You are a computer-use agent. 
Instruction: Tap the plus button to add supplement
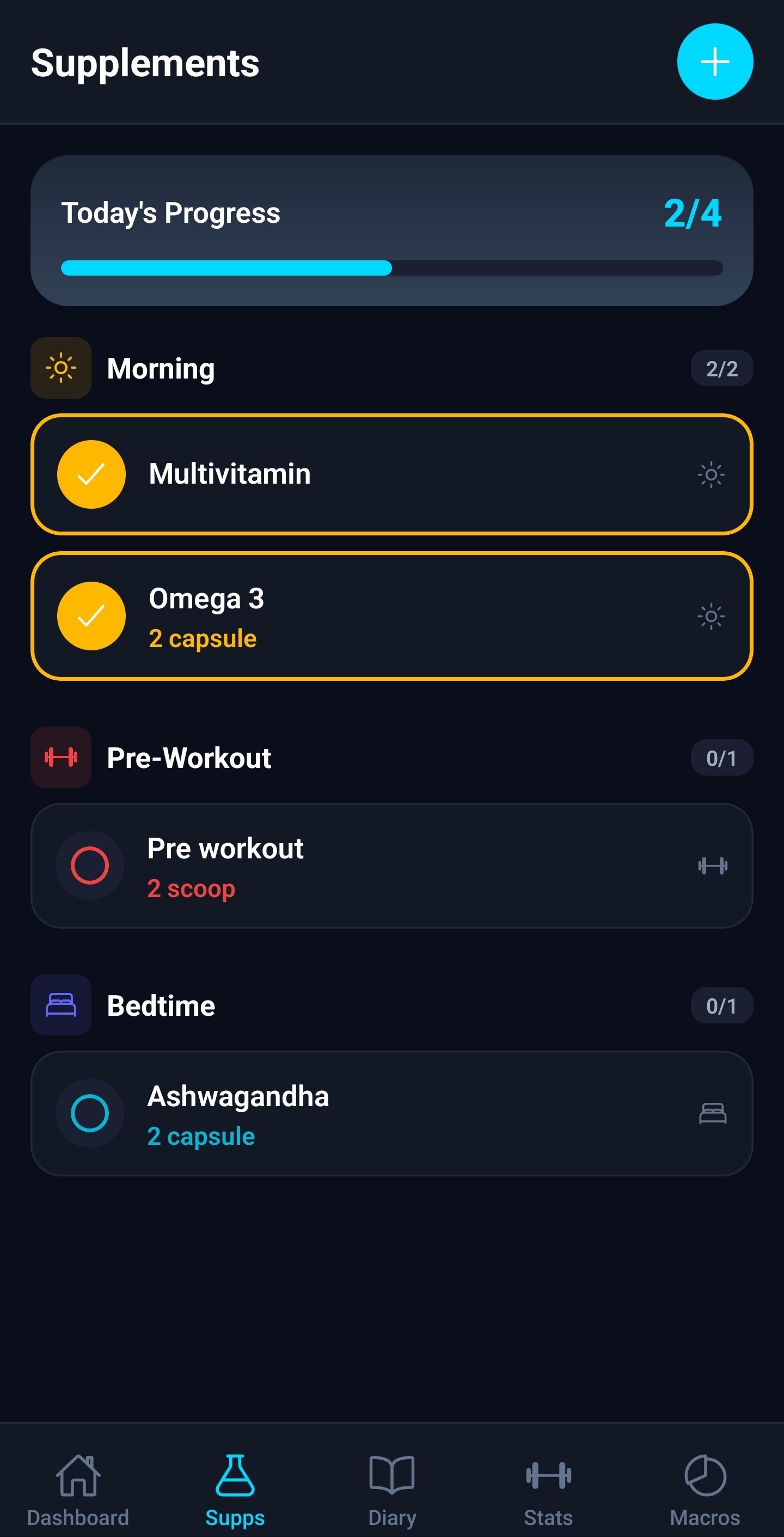tap(714, 62)
